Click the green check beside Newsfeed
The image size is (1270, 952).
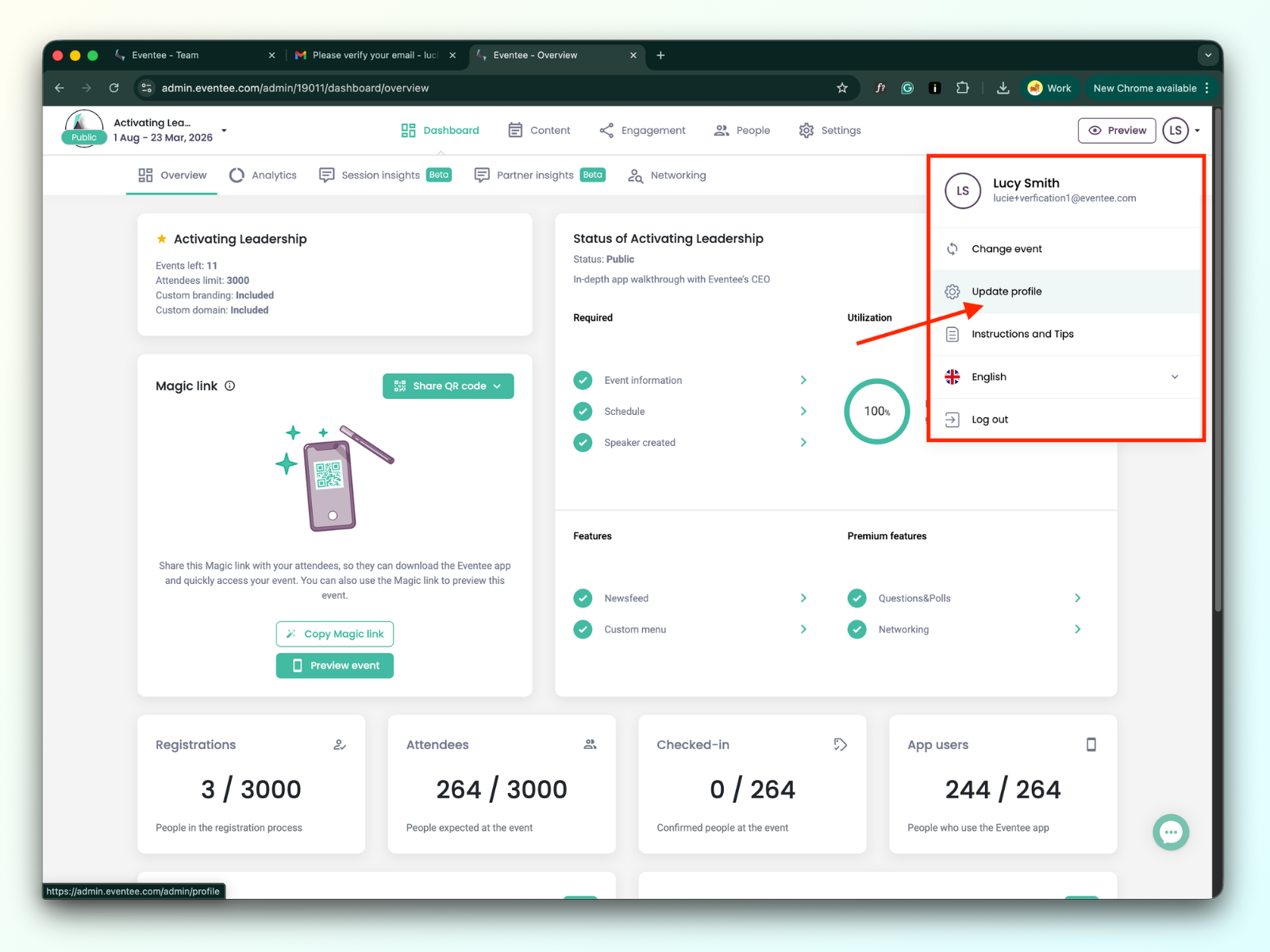[583, 598]
